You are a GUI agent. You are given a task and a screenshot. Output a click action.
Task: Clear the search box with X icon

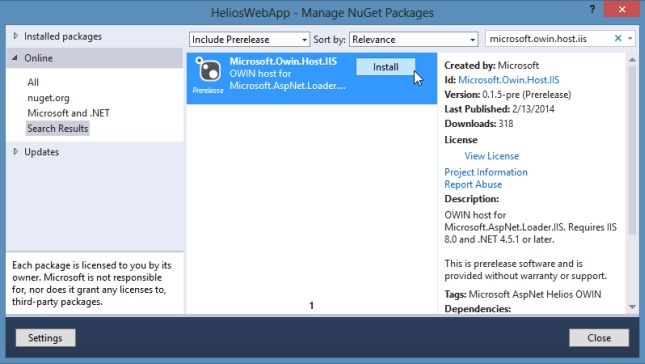tap(617, 38)
